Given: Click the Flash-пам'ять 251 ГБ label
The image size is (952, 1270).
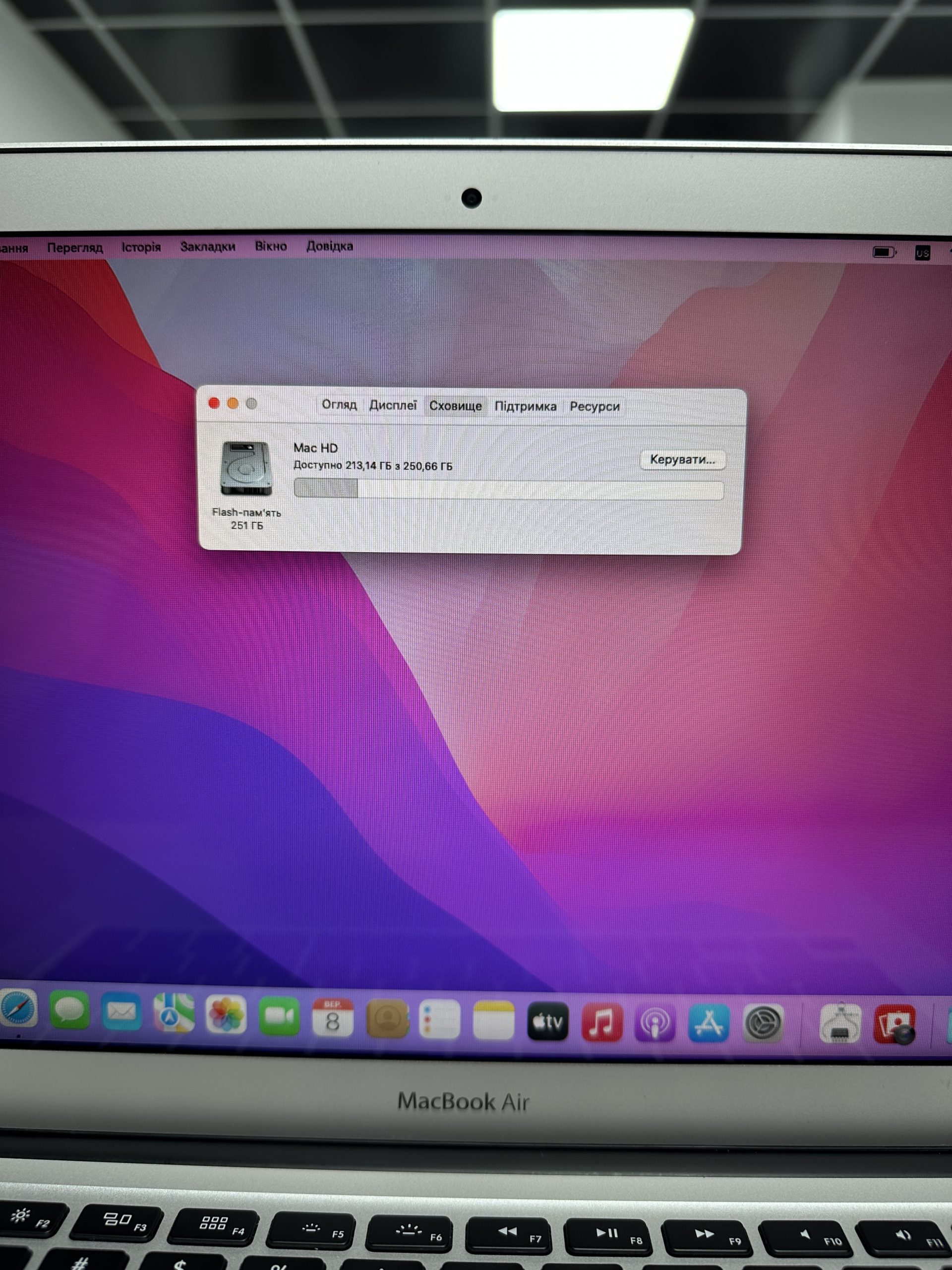Looking at the screenshot, I should click(x=247, y=518).
